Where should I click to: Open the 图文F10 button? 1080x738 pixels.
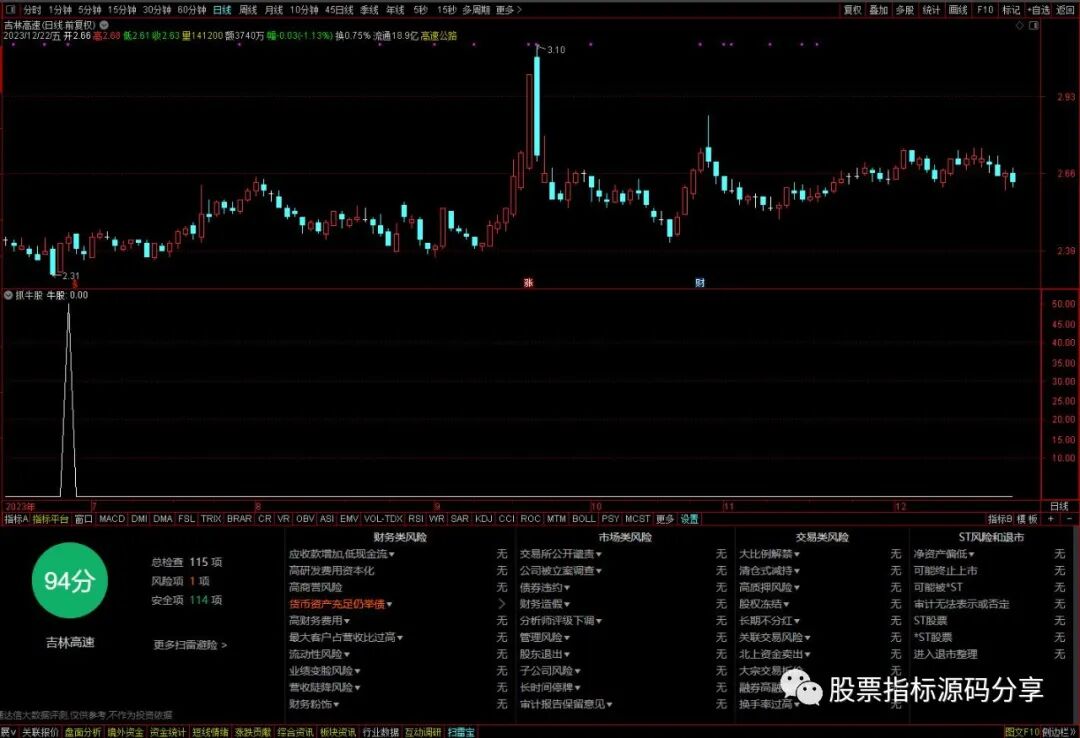pyautogui.click(x=1021, y=732)
